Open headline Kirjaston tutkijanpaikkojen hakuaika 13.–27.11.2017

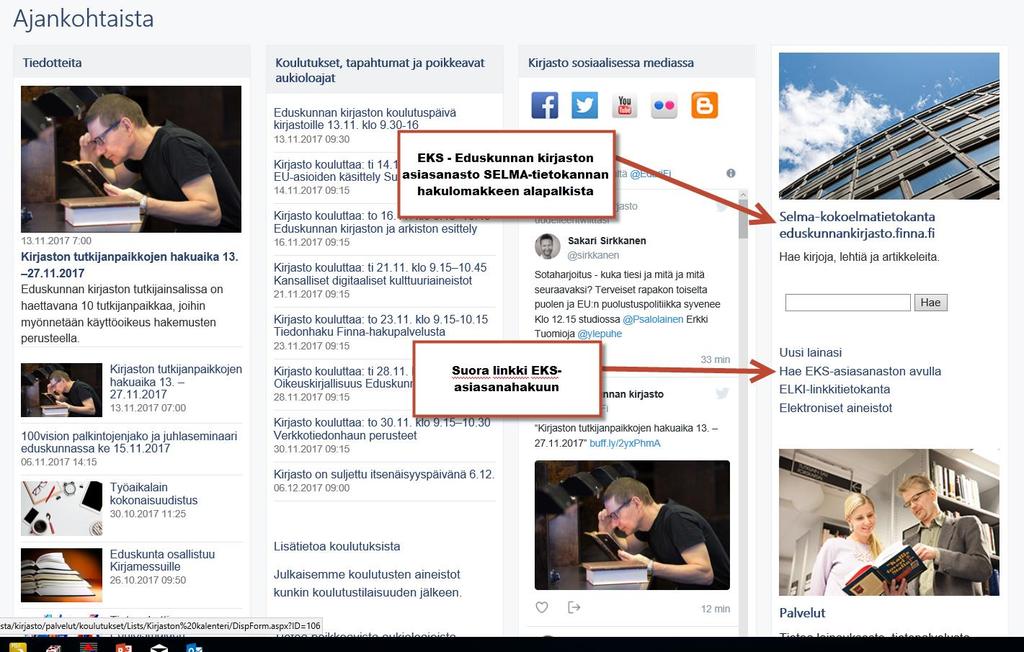pyautogui.click(x=129, y=265)
